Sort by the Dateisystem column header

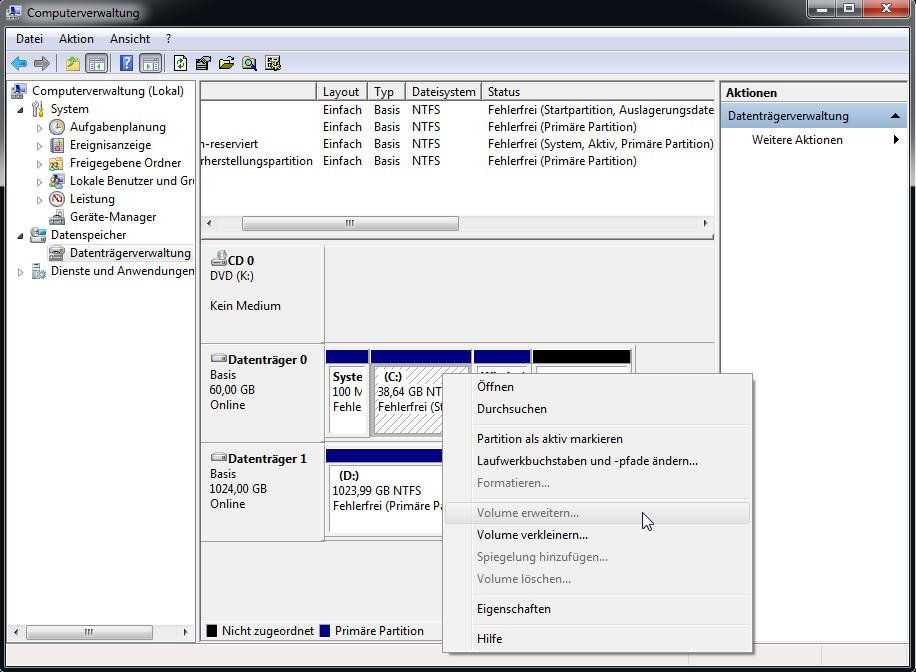click(x=443, y=92)
